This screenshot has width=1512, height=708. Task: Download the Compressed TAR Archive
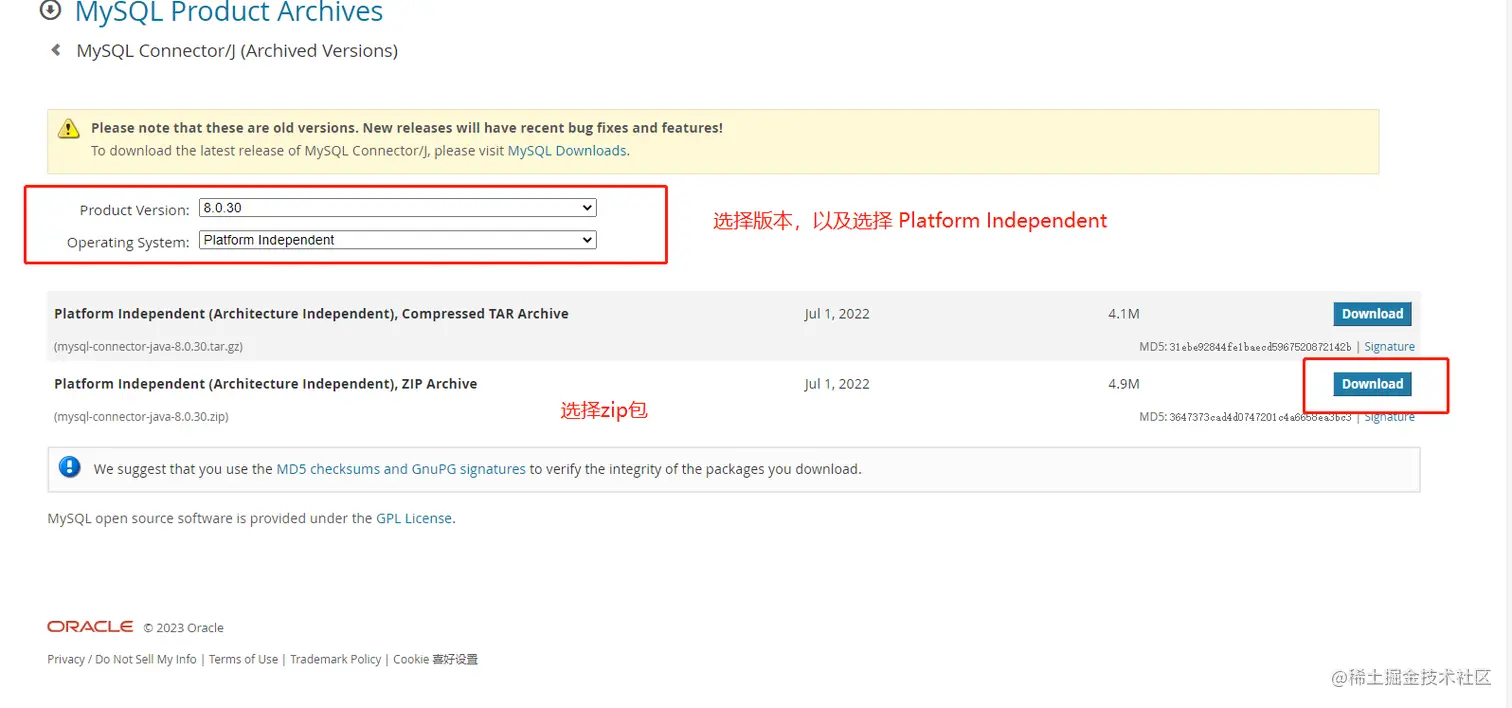(x=1372, y=314)
